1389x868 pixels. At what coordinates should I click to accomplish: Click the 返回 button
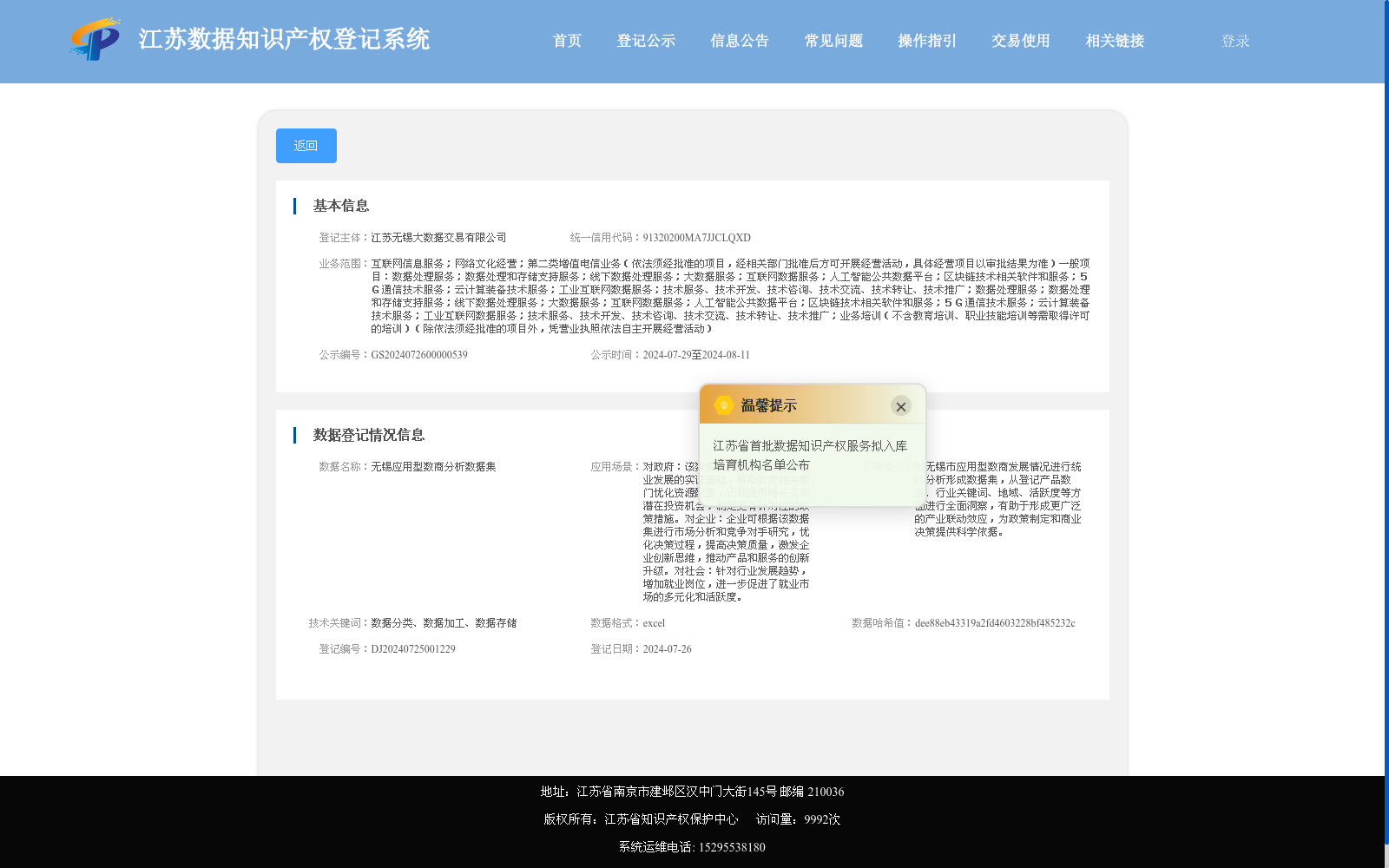(306, 146)
